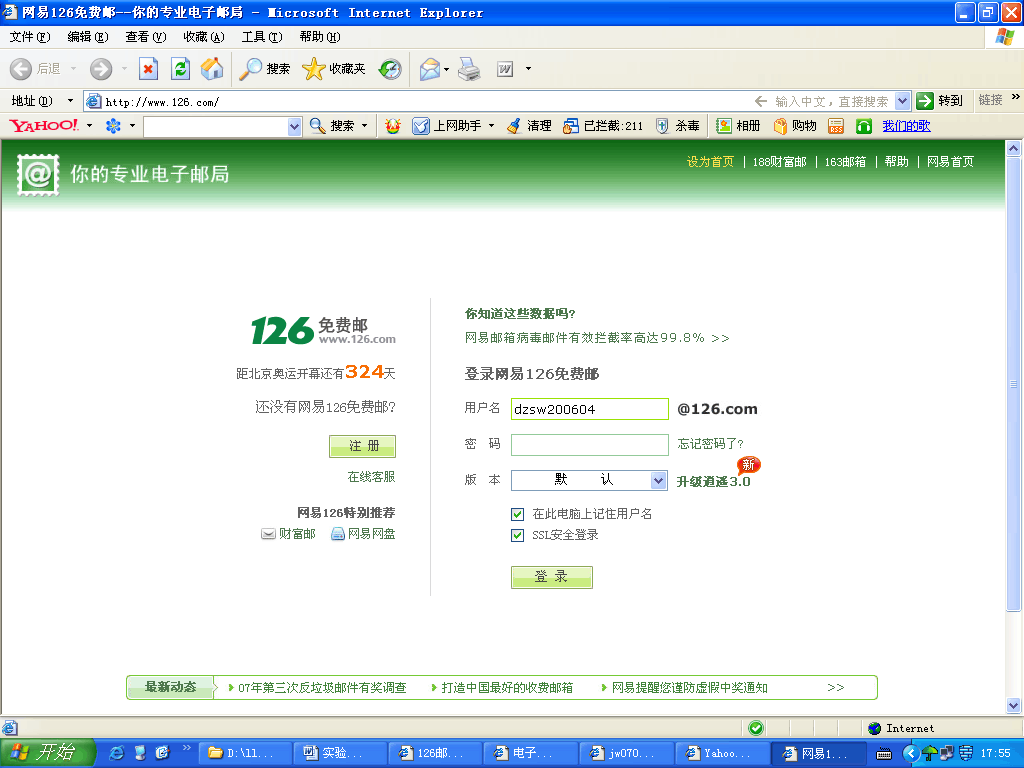Open the 工具 menu

[x=261, y=37]
